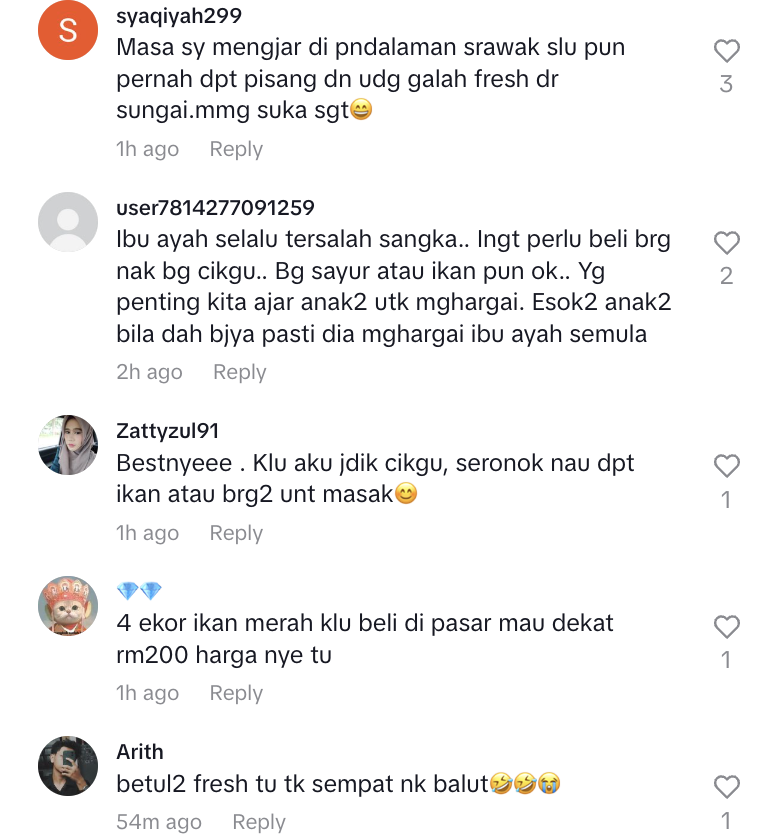Like syaqiyah299's comment with the heart
The height and width of the screenshot is (840, 774).
pos(726,51)
